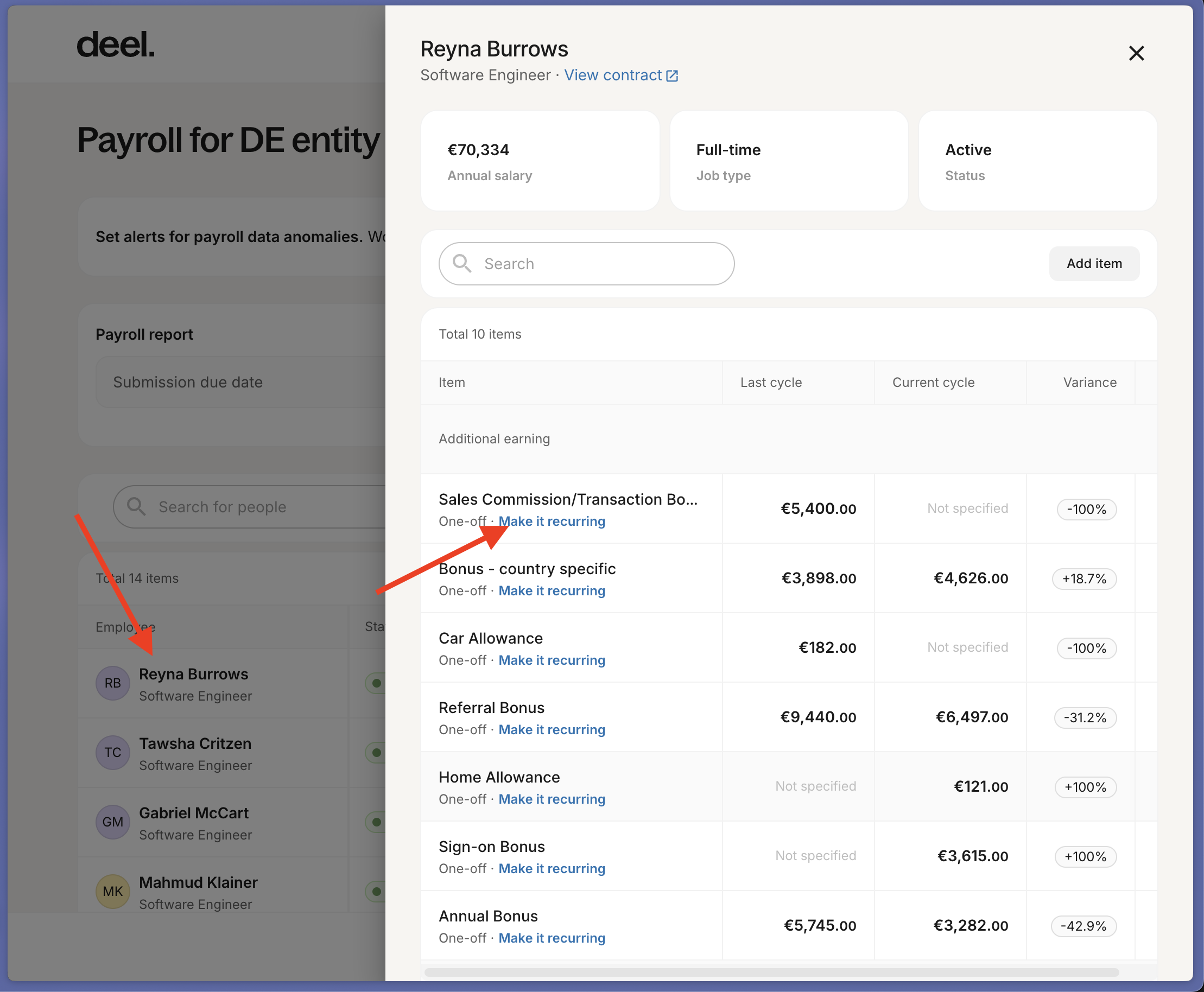Make Sales Commission item recurring
Image resolution: width=1204 pixels, height=992 pixels.
552,521
